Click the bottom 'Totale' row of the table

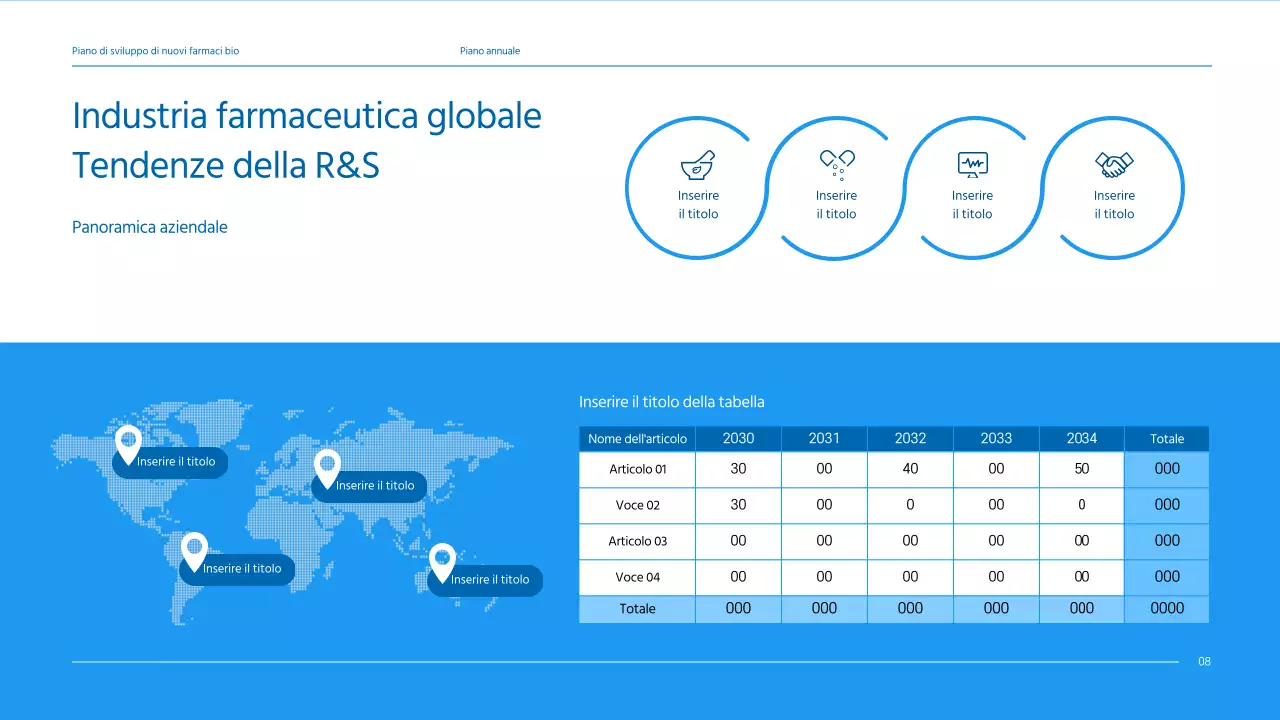tap(636, 608)
